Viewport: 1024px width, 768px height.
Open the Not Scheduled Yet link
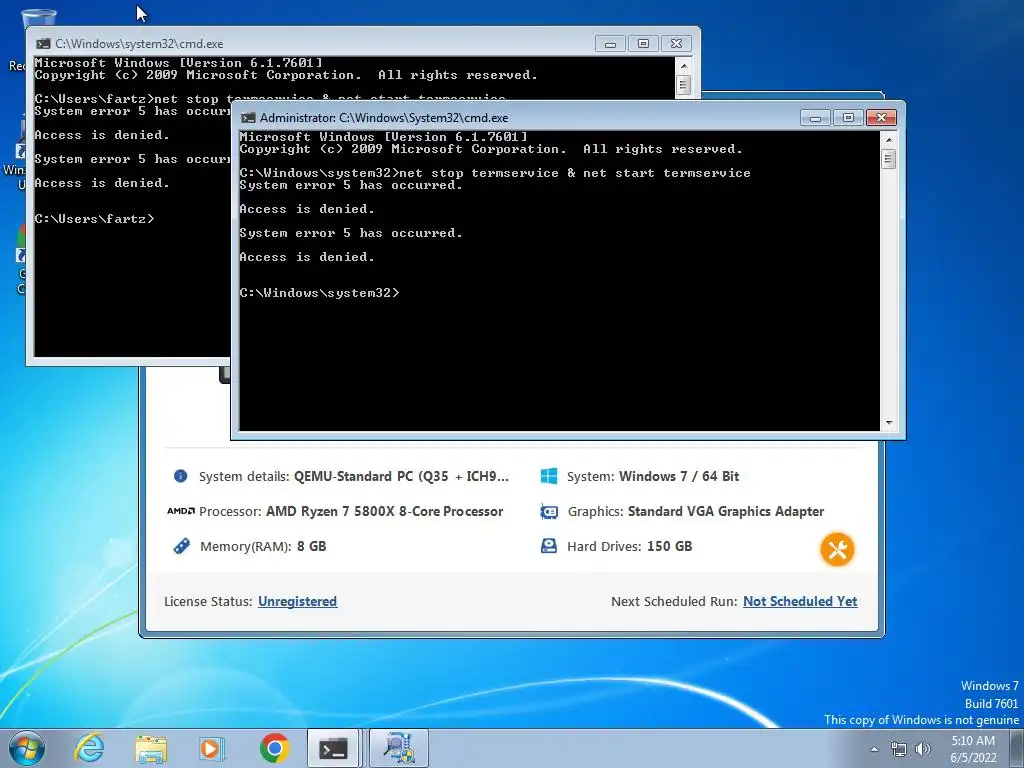coord(800,601)
